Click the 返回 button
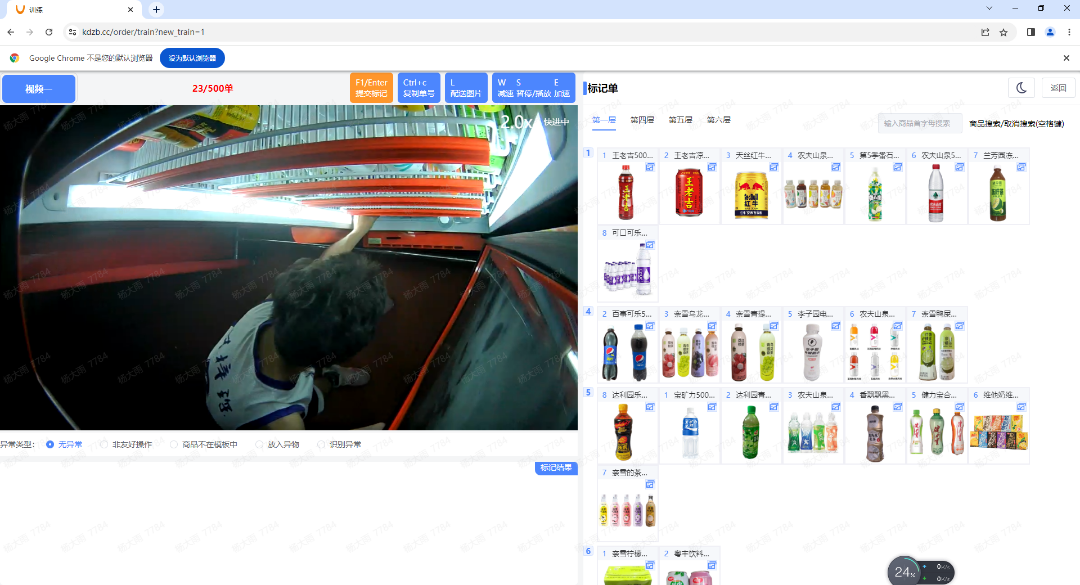 pyautogui.click(x=1058, y=88)
